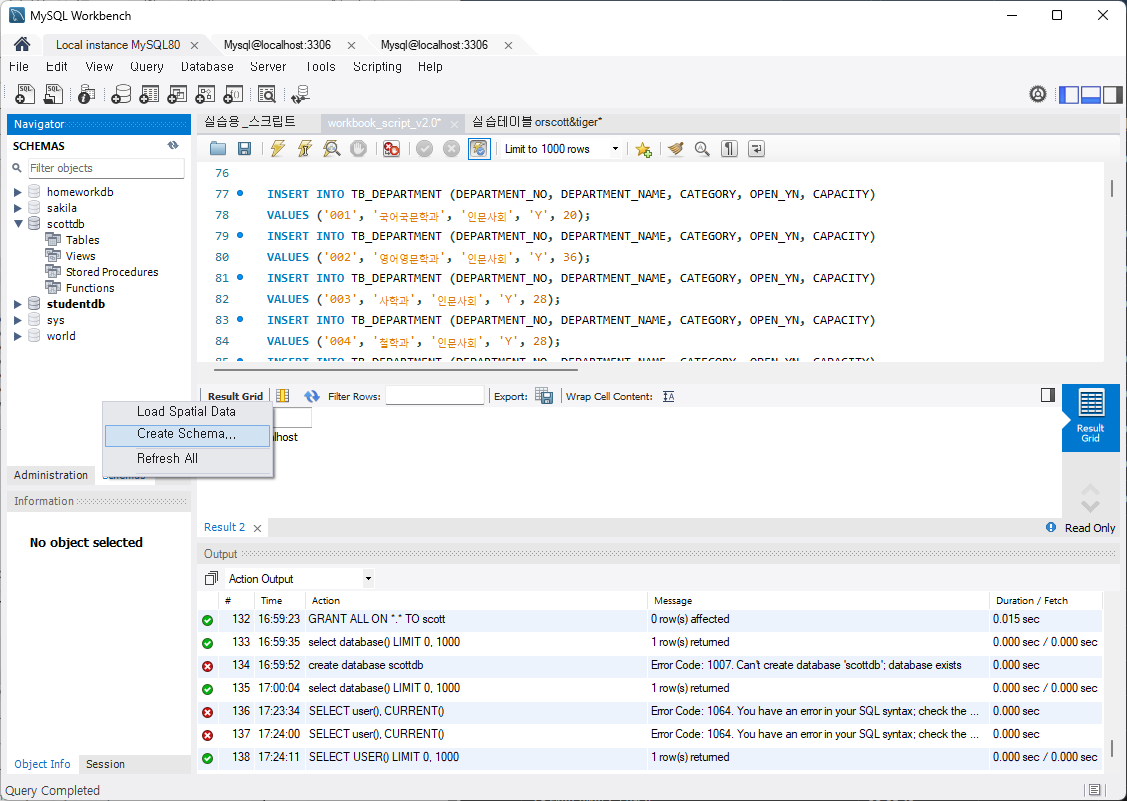1127x801 pixels.
Task: Open Workbench preferences gear icon
Action: pyautogui.click(x=1037, y=94)
